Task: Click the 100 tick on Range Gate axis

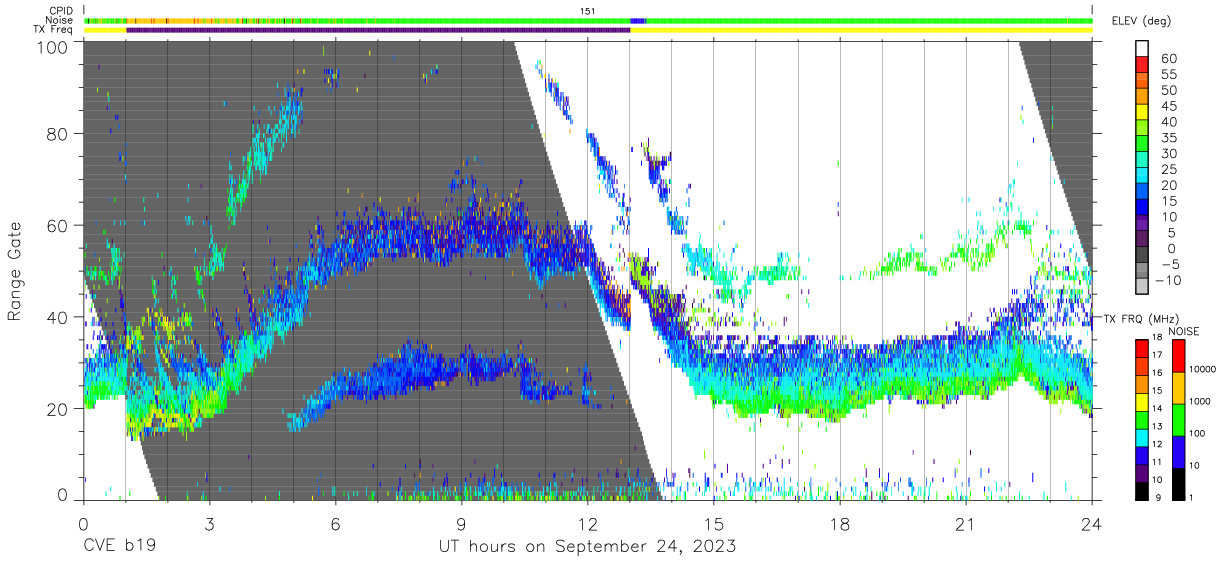Action: point(55,46)
